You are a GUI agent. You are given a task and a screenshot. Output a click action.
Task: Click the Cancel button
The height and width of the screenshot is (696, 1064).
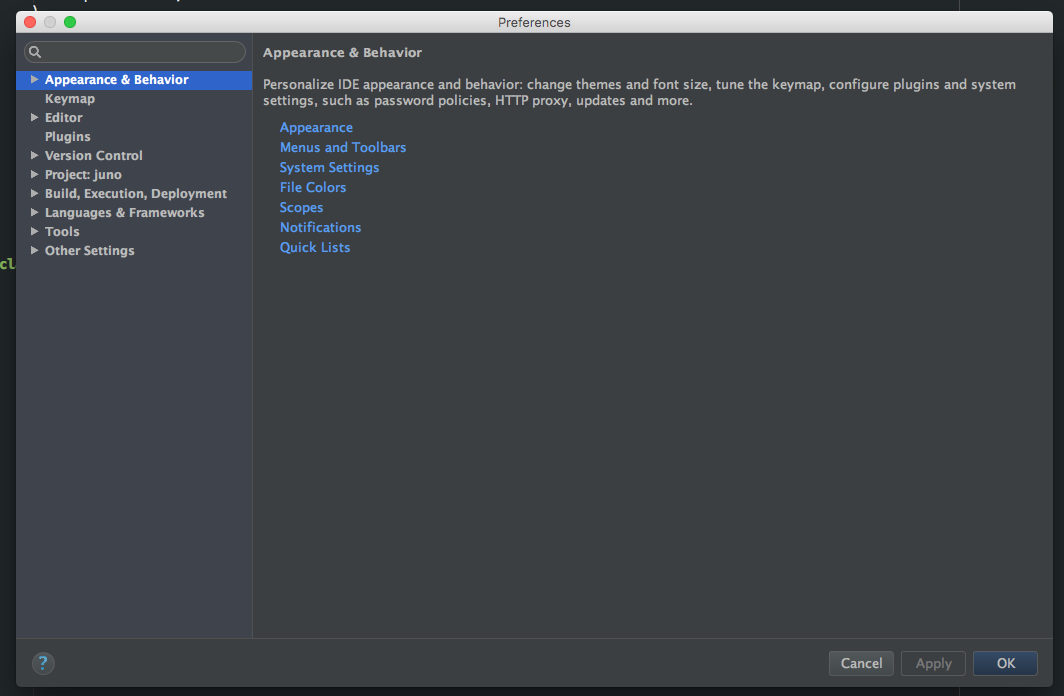pyautogui.click(x=861, y=663)
